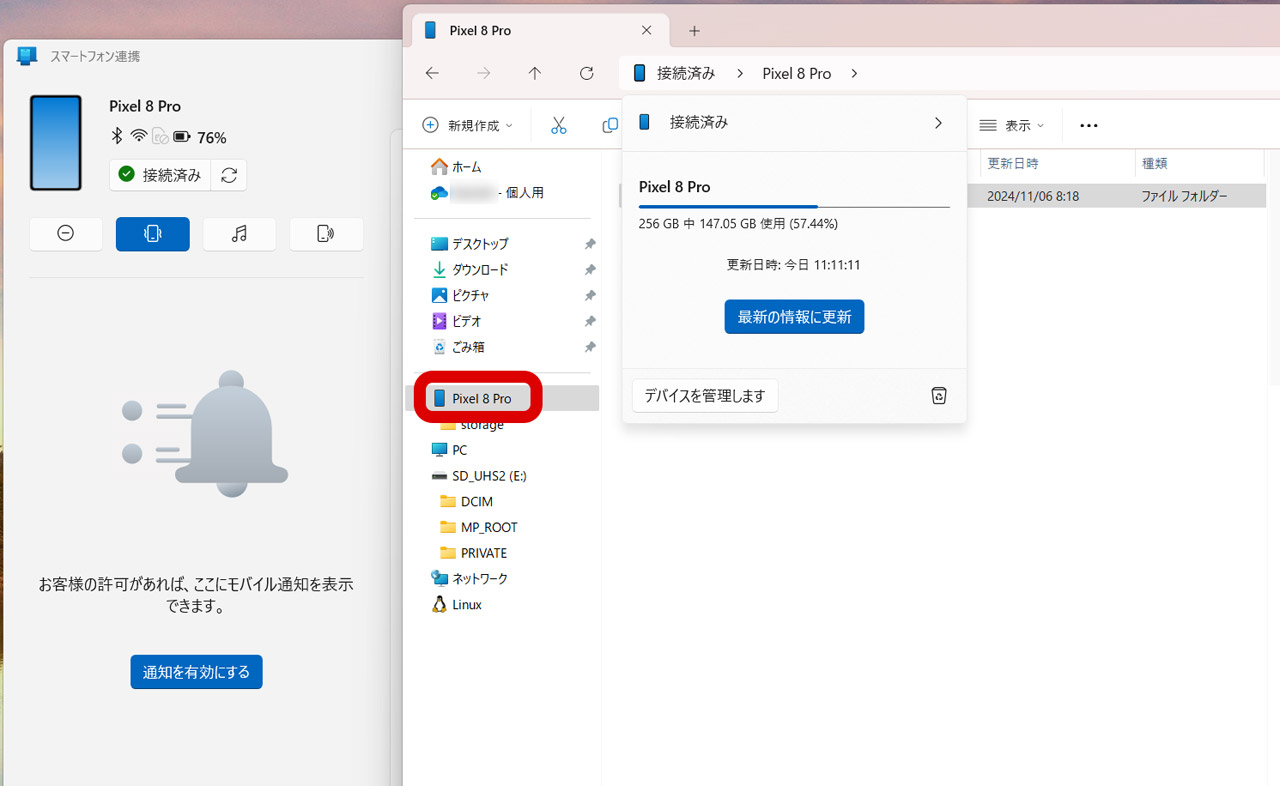
Task: Open the music audio control in Phone Link
Action: (239, 233)
